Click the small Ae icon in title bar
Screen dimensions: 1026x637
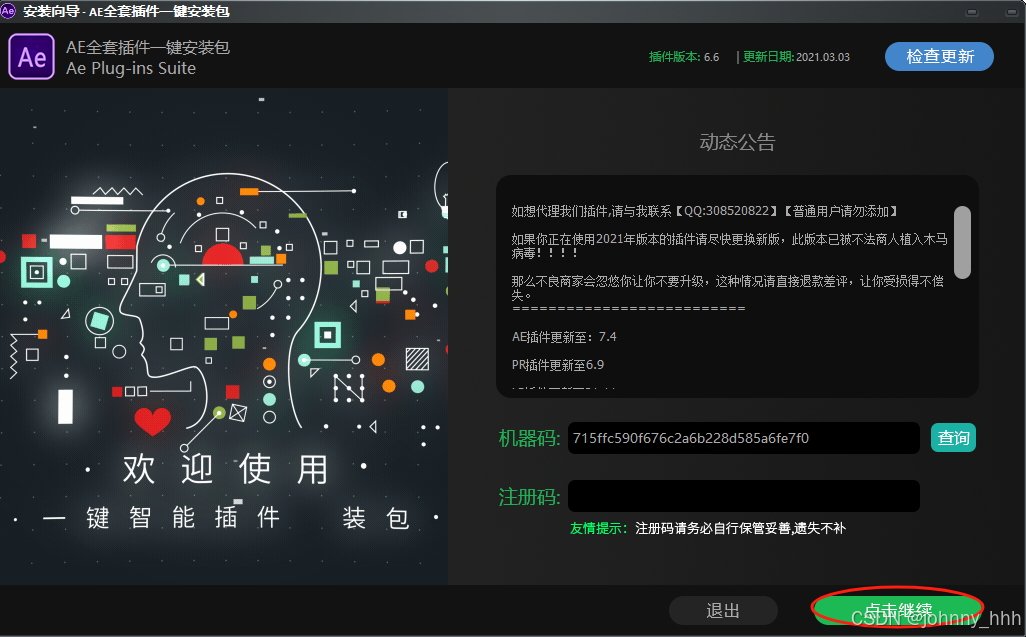click(8, 10)
